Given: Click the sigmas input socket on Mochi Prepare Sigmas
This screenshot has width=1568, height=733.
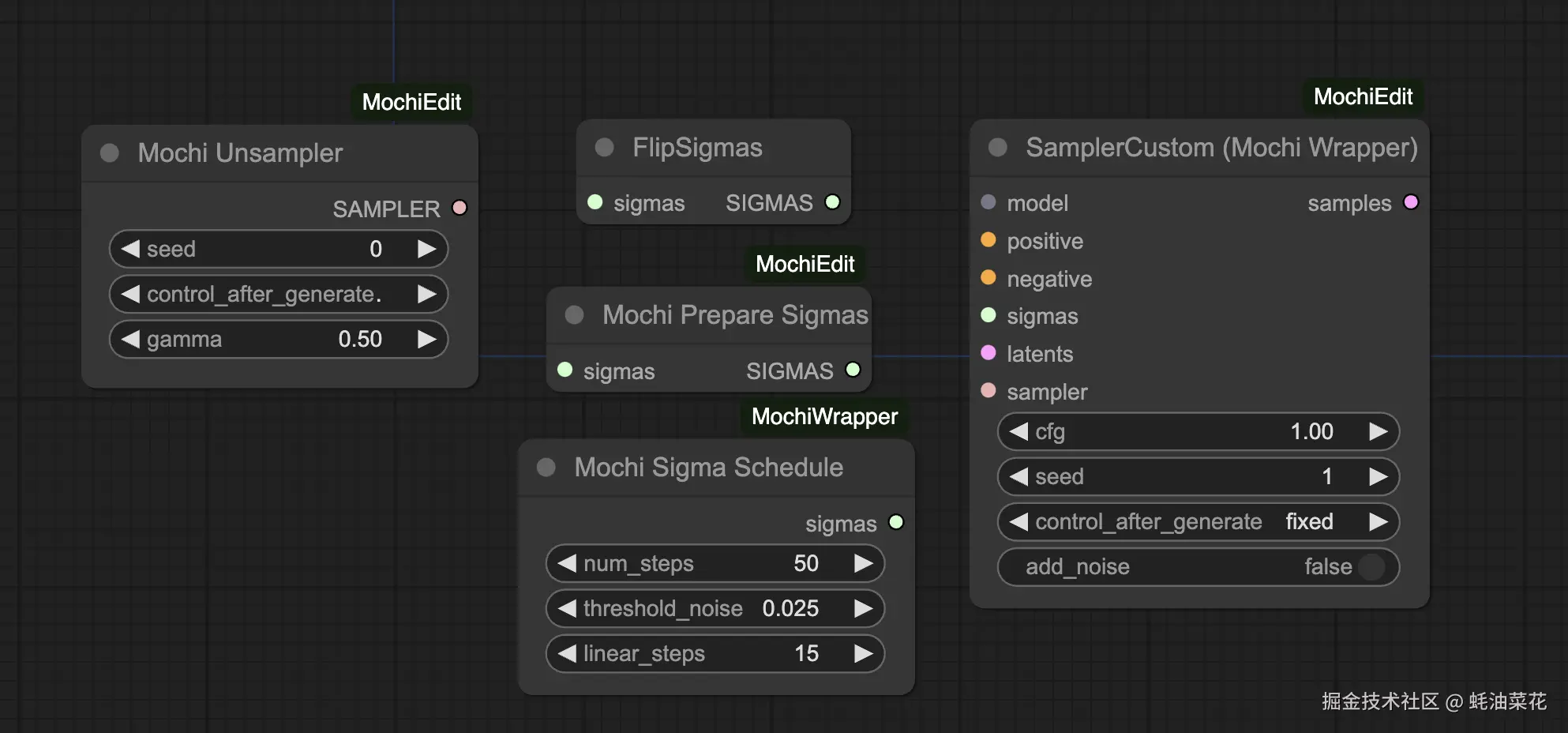Looking at the screenshot, I should click(x=565, y=370).
